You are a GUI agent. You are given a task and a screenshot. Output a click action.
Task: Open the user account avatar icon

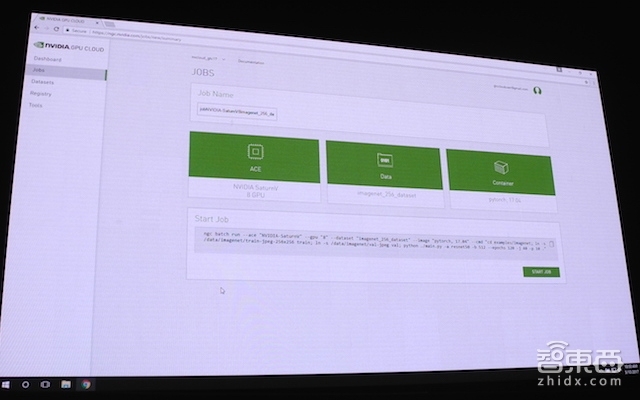537,91
